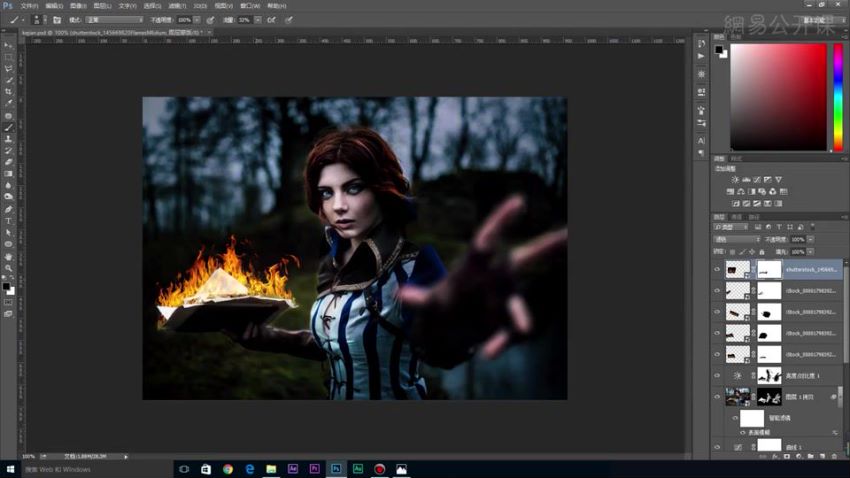Toggle smart filters visibility eye
850x478 pixels.
735,418
